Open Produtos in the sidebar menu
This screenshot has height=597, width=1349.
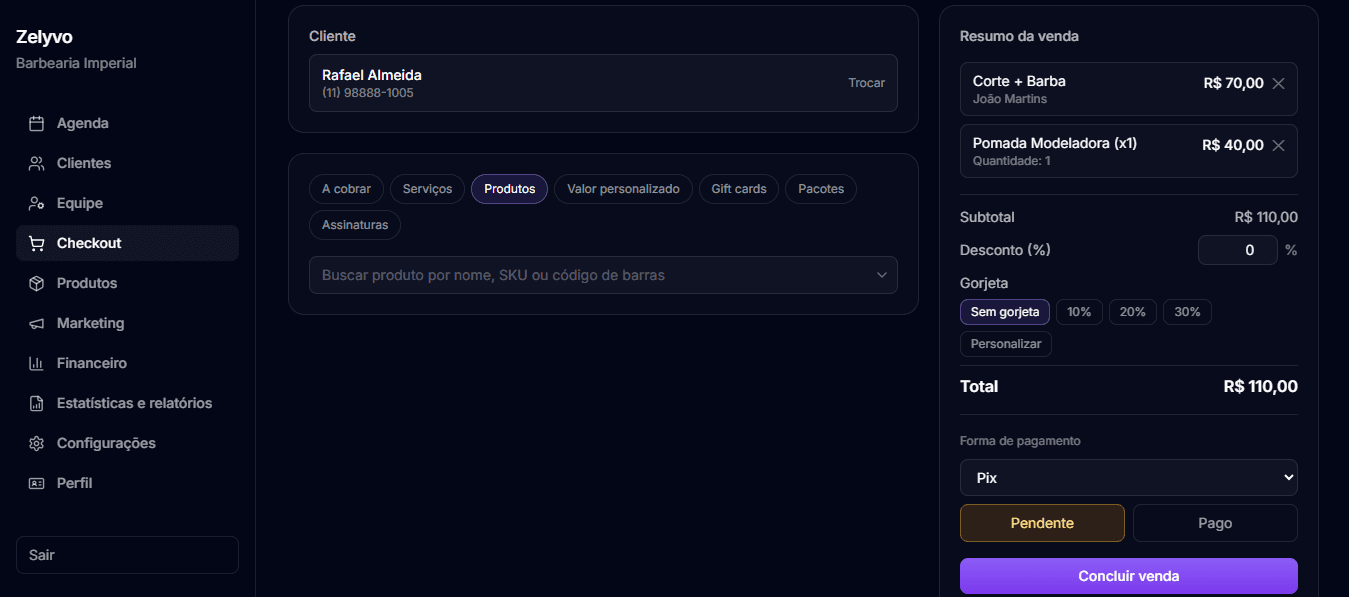tap(127, 284)
